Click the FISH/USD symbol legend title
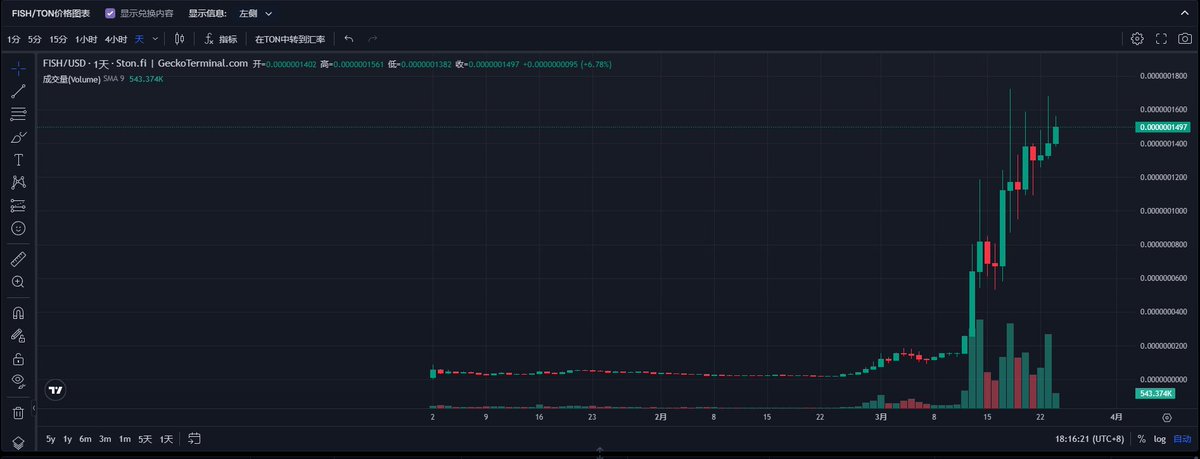 pos(146,64)
